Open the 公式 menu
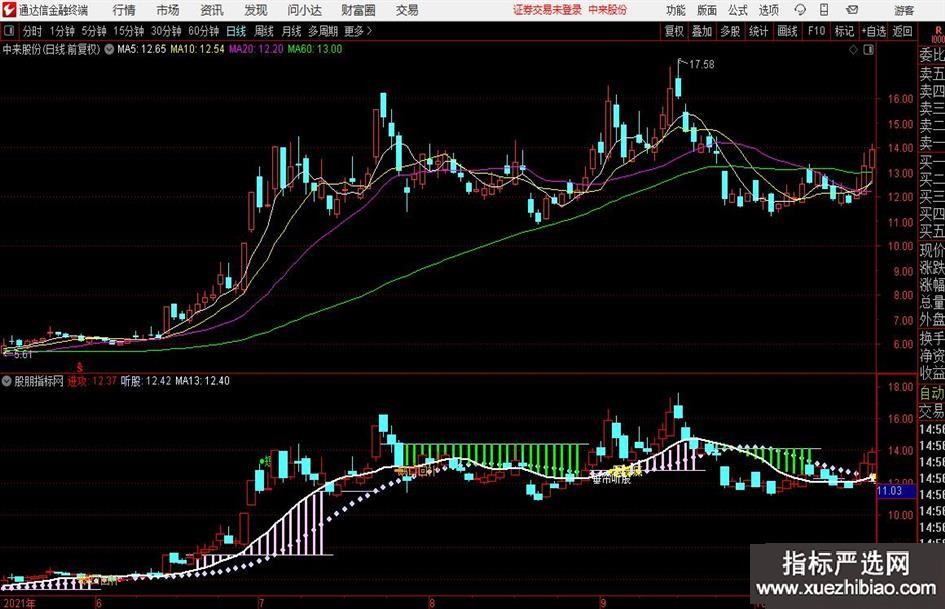Viewport: 945px width, 609px height. tap(737, 10)
